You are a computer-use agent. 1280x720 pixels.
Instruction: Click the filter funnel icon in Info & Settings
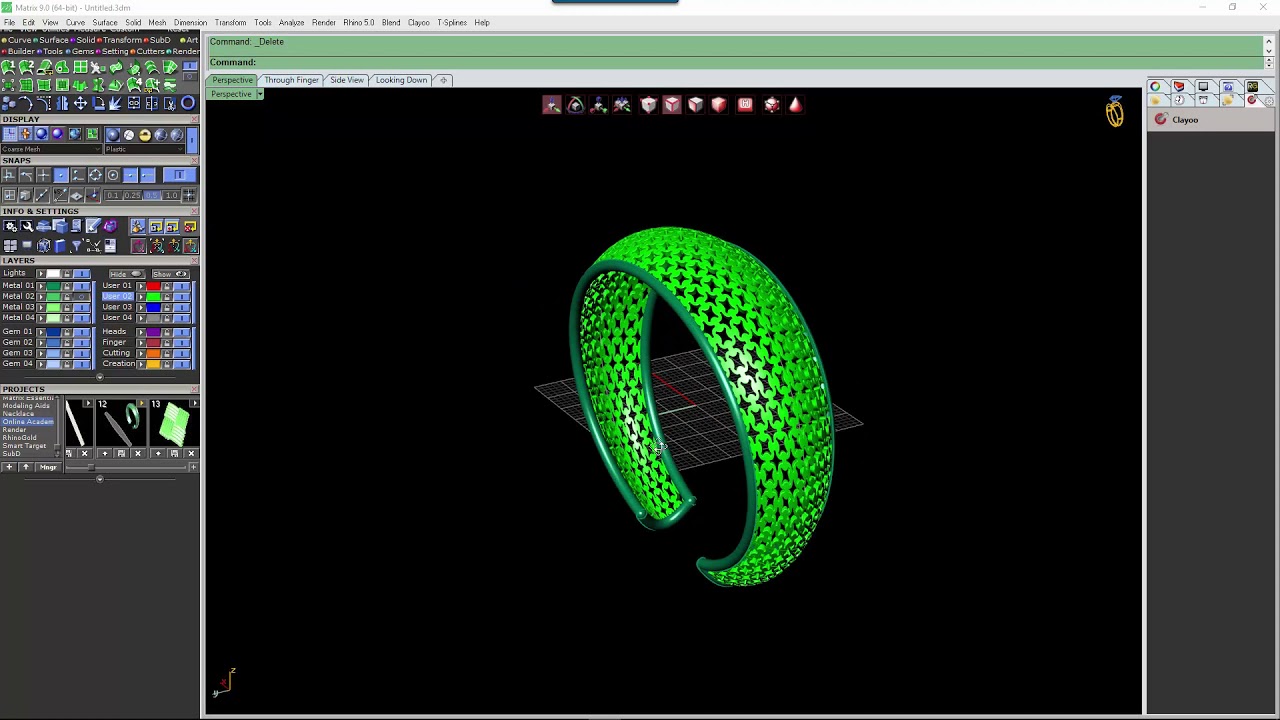(76, 244)
